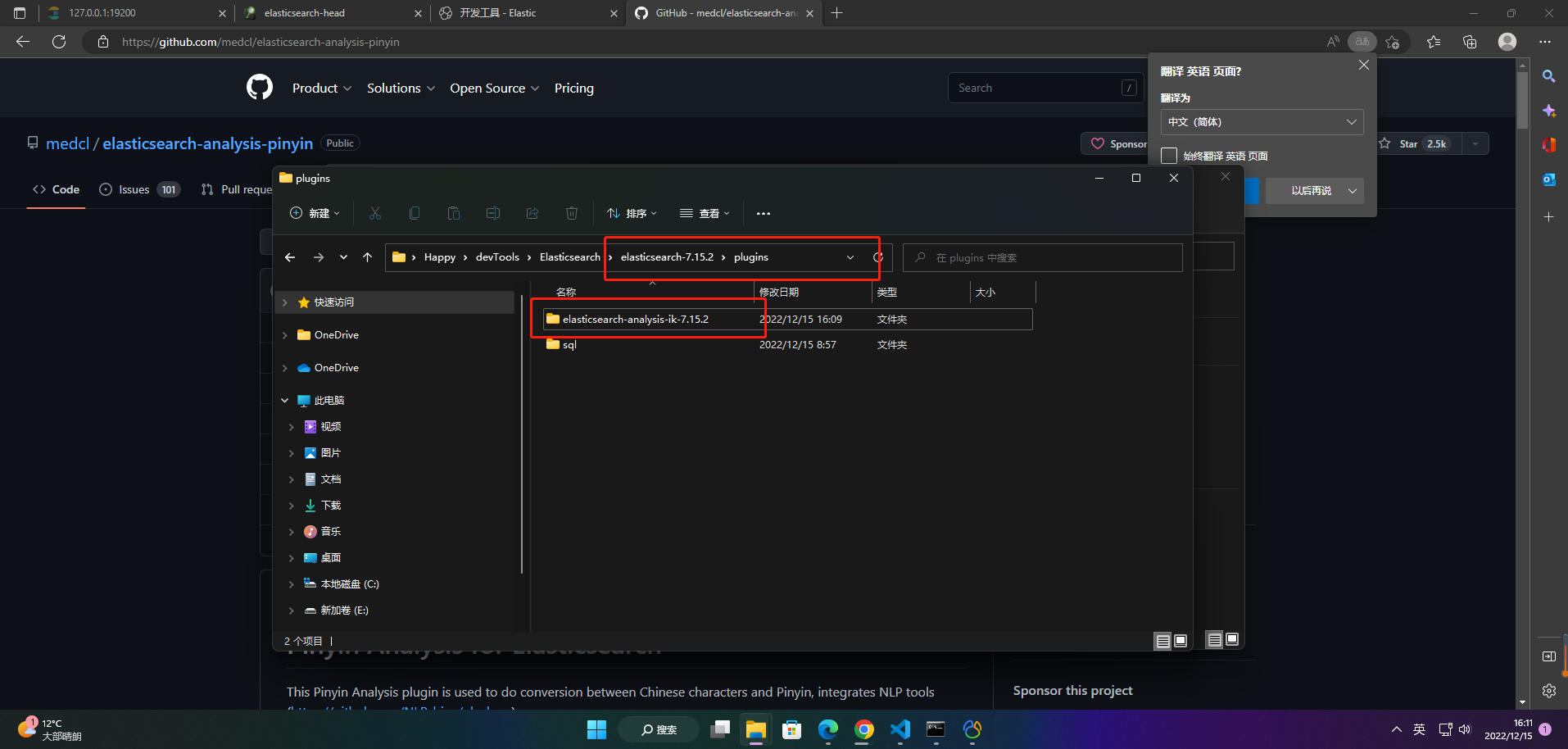The width and height of the screenshot is (1568, 749).
Task: Click the Star button on GitHub
Action: click(1415, 143)
